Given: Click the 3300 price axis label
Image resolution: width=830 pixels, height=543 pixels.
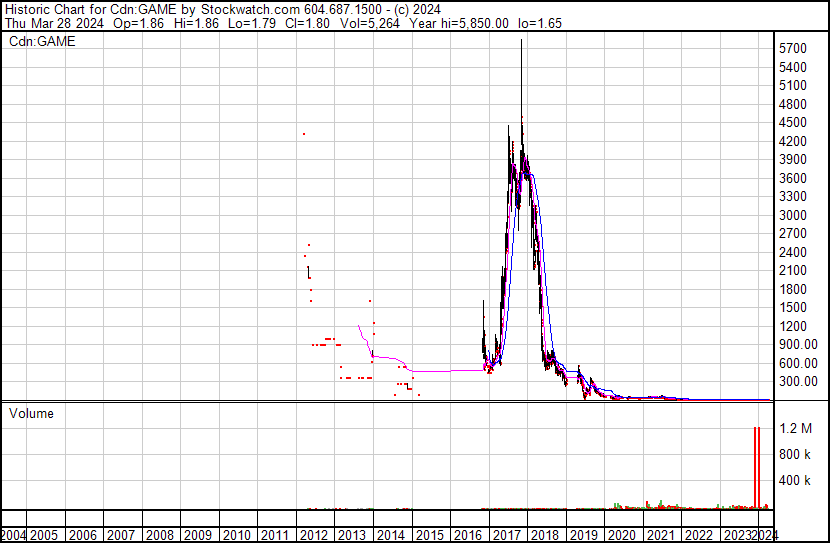Looking at the screenshot, I should tap(793, 196).
